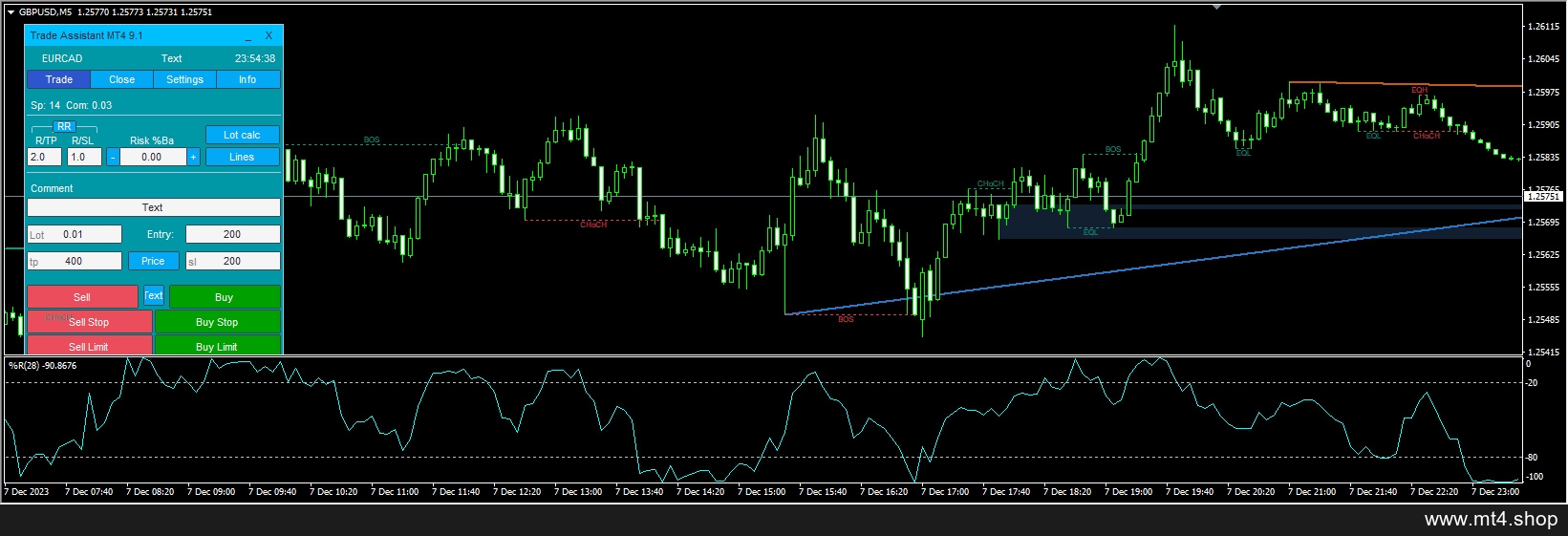Screen dimensions: 1568x536
Task: Place a Buy Limit order
Action: point(218,346)
